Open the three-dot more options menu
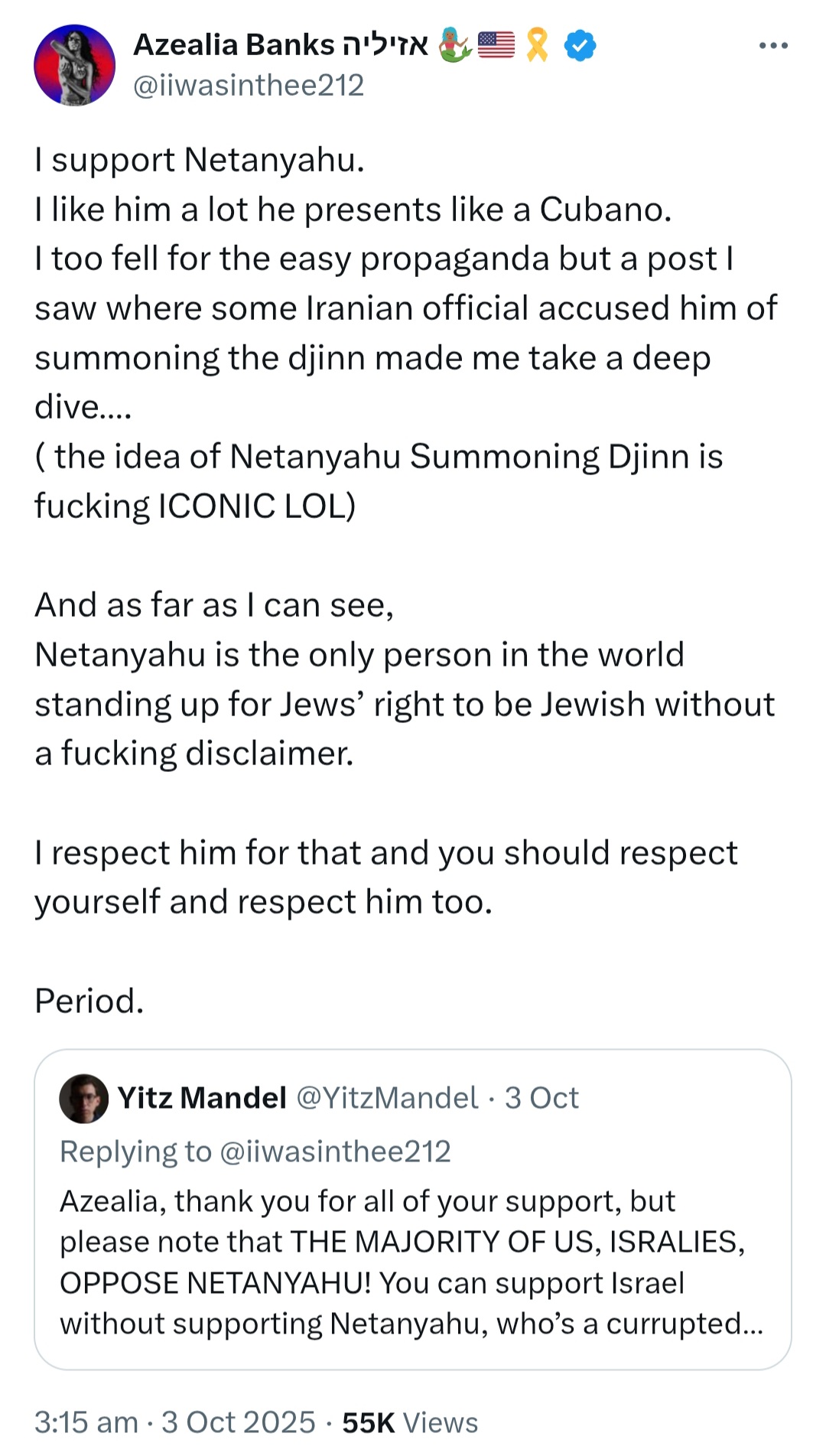Screen dimensions: 826x1456 tap(773, 47)
